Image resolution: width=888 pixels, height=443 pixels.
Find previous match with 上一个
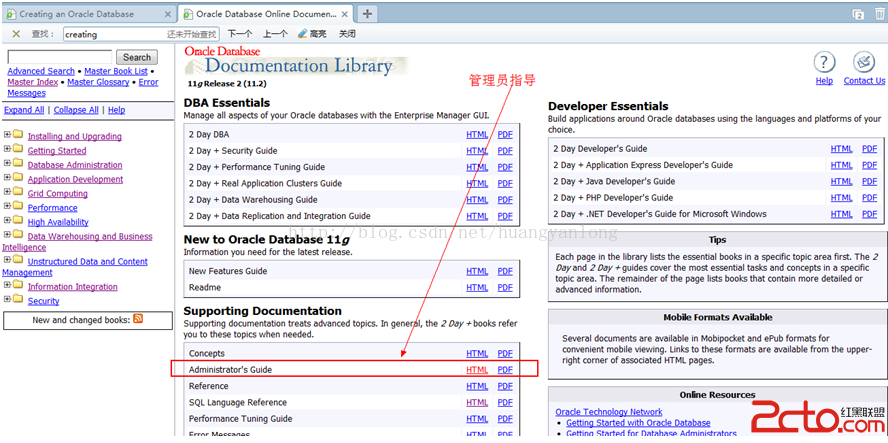click(x=275, y=34)
